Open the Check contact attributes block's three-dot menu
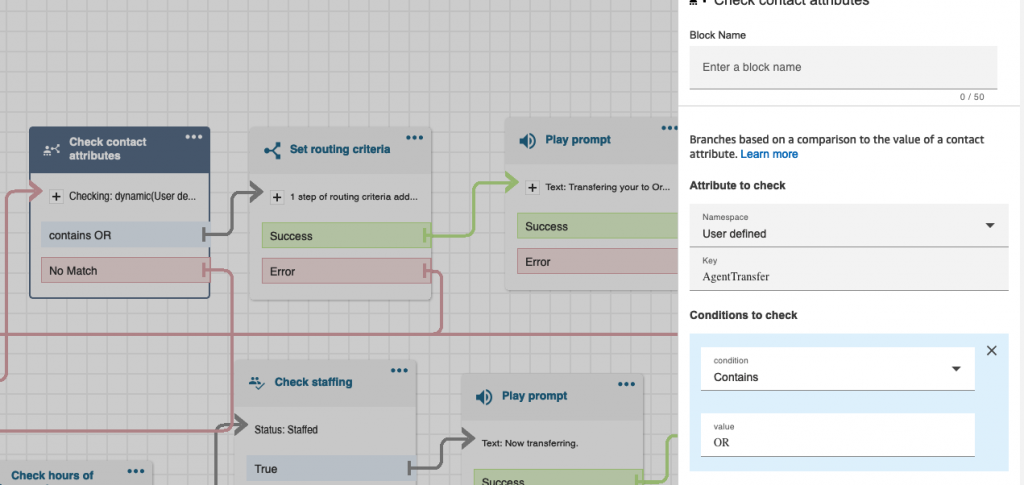1024x485 pixels. coord(193,136)
